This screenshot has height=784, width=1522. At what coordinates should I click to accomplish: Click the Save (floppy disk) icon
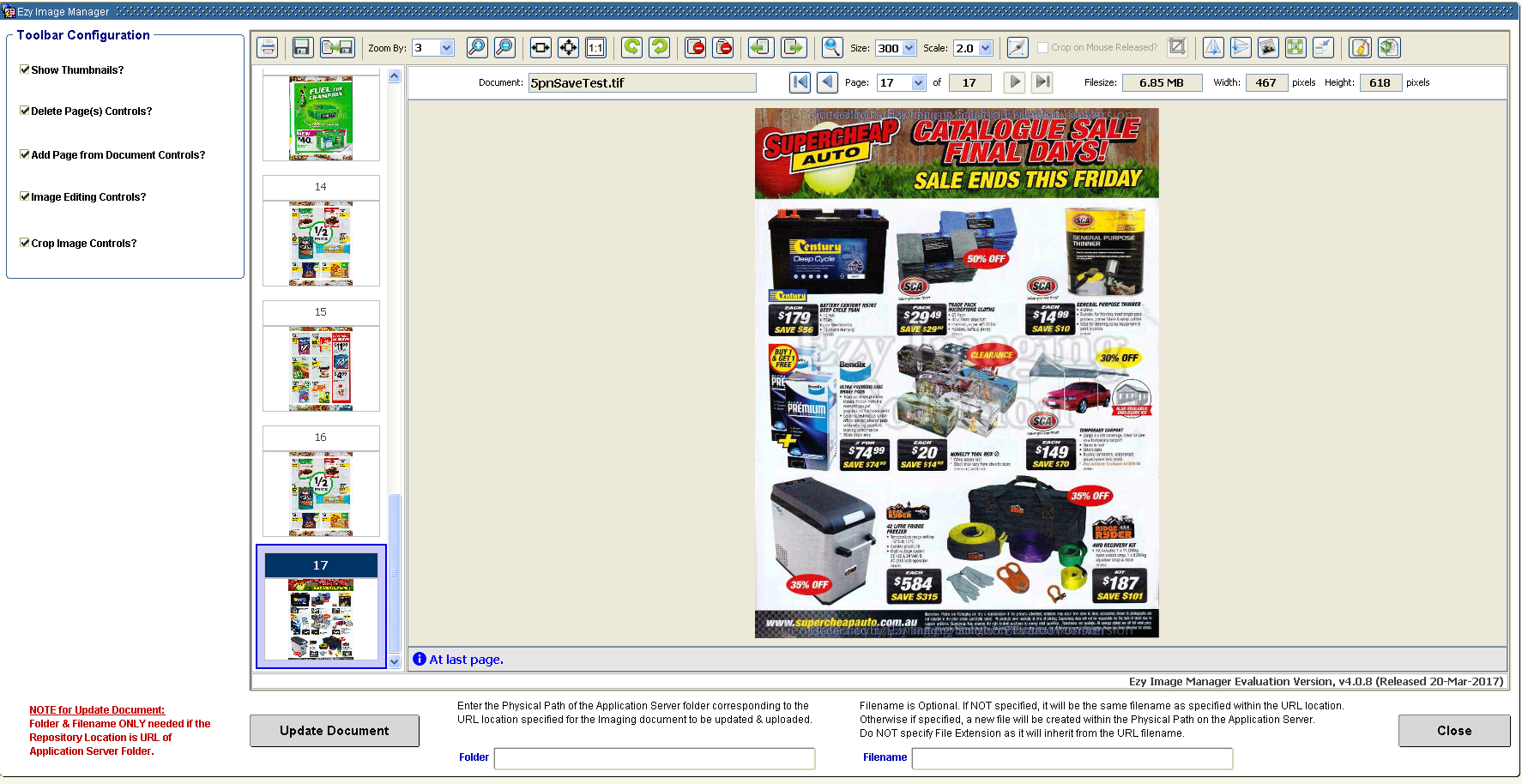click(302, 48)
